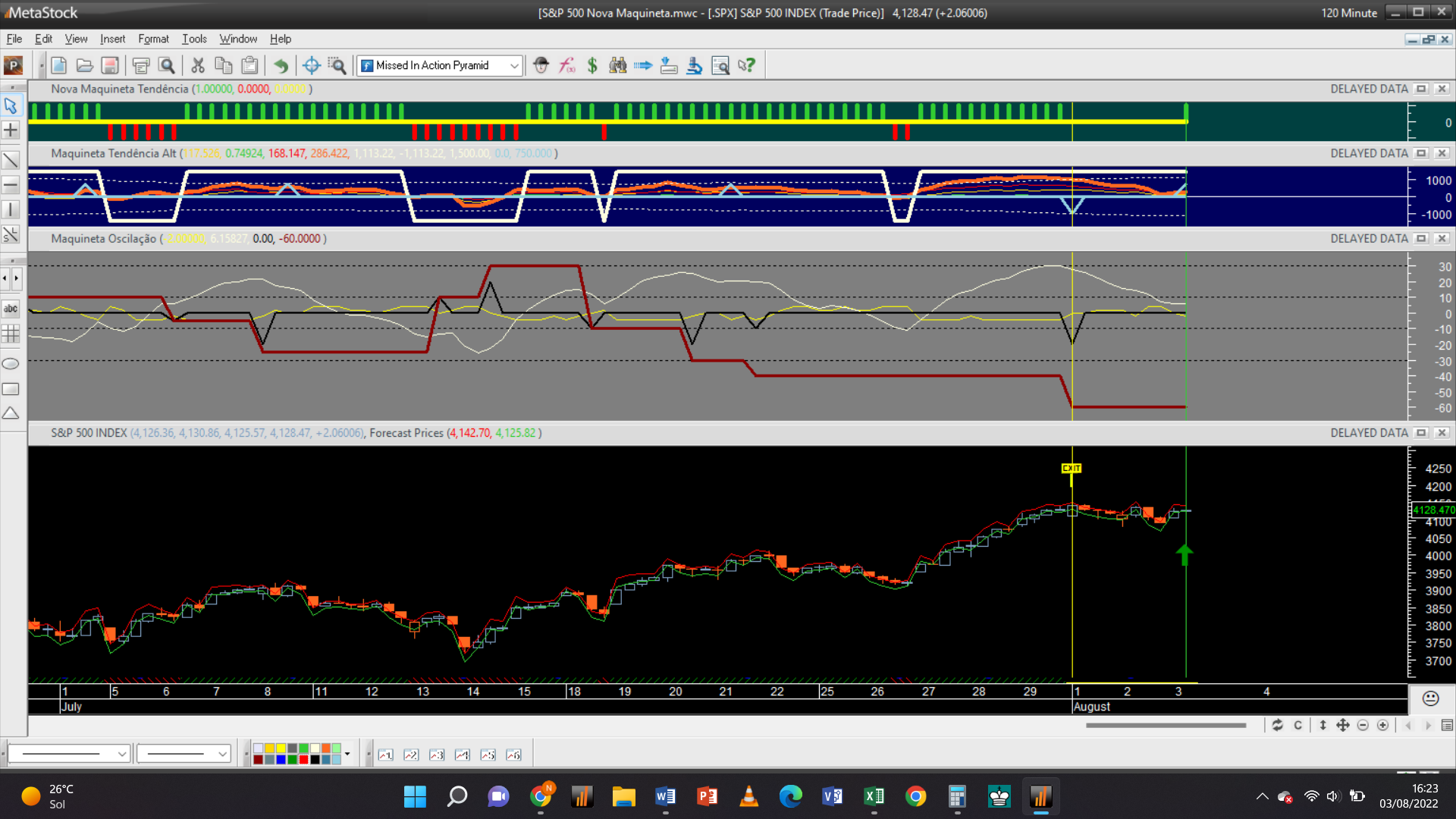Screen dimensions: 1456x819
Task: Expand the color palette arrow
Action: coord(347,754)
